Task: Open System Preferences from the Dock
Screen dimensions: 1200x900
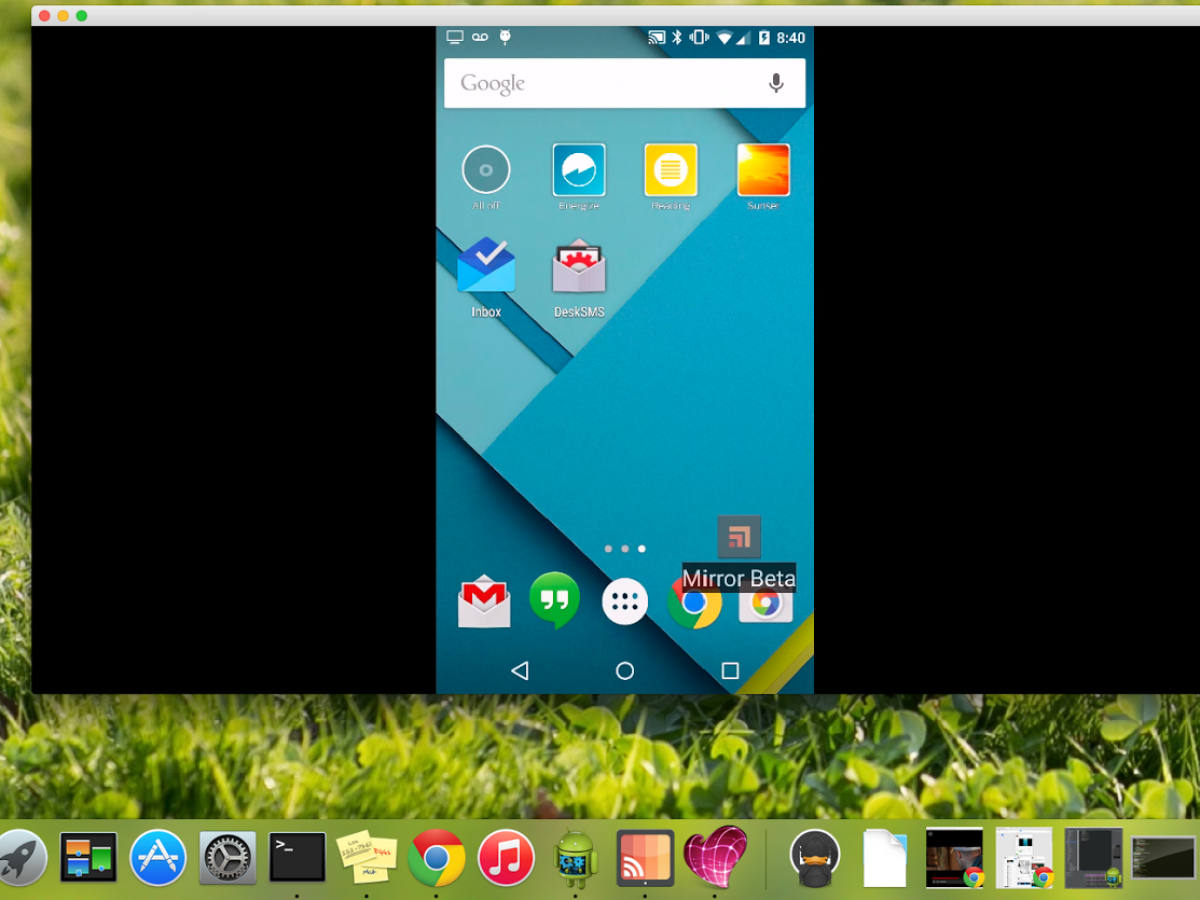Action: 228,858
